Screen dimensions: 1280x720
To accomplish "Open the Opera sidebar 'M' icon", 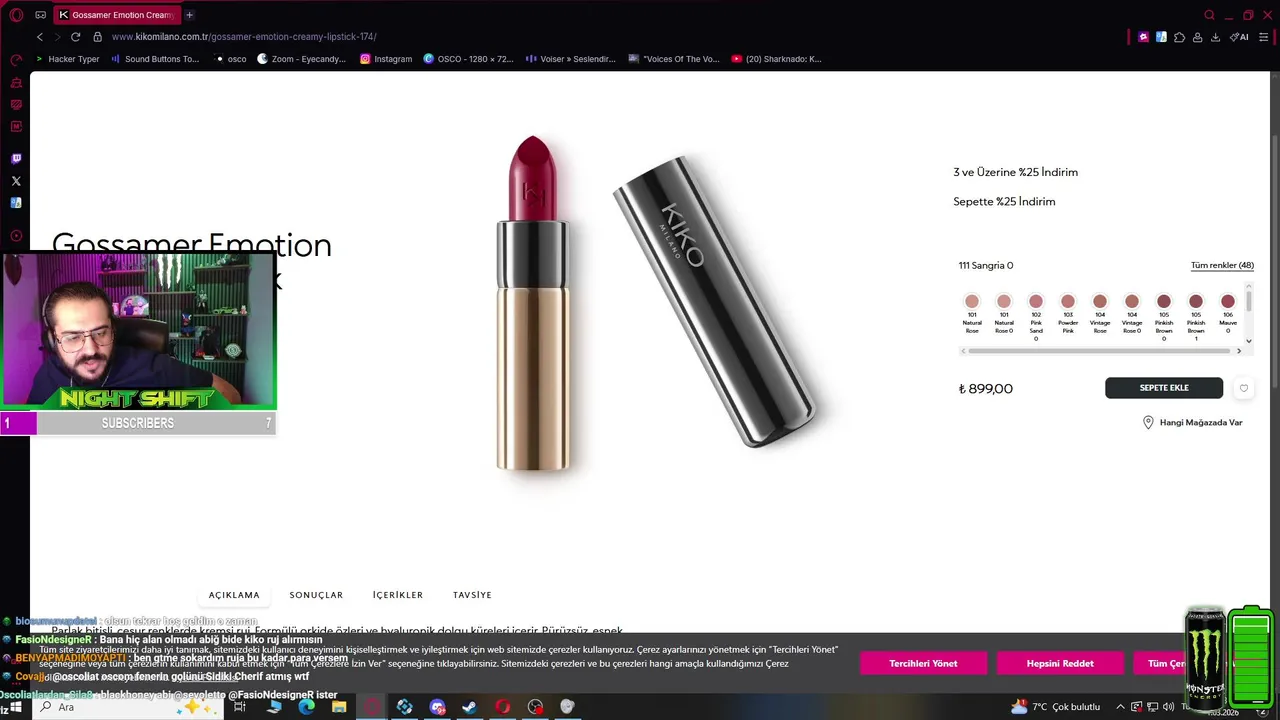I will coord(16,127).
